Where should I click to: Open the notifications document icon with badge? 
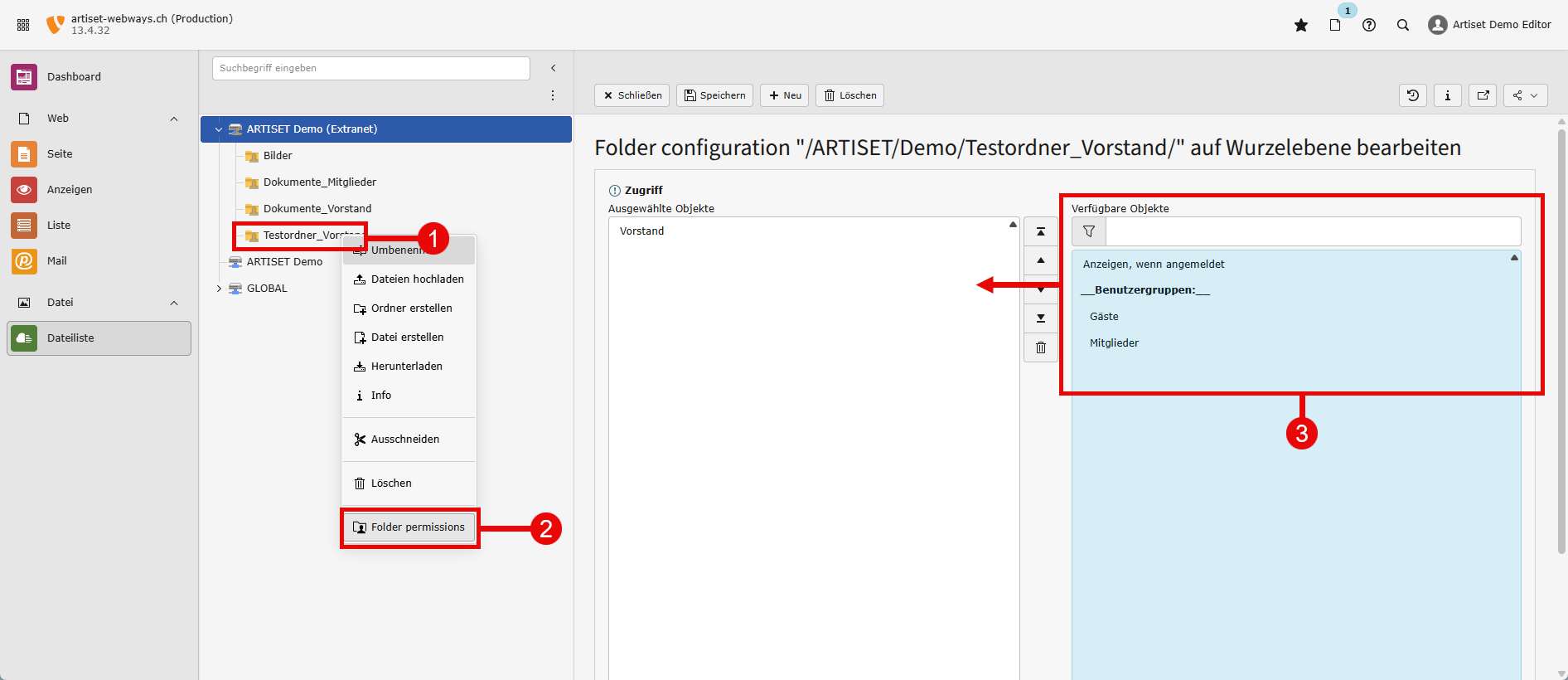coord(1335,25)
